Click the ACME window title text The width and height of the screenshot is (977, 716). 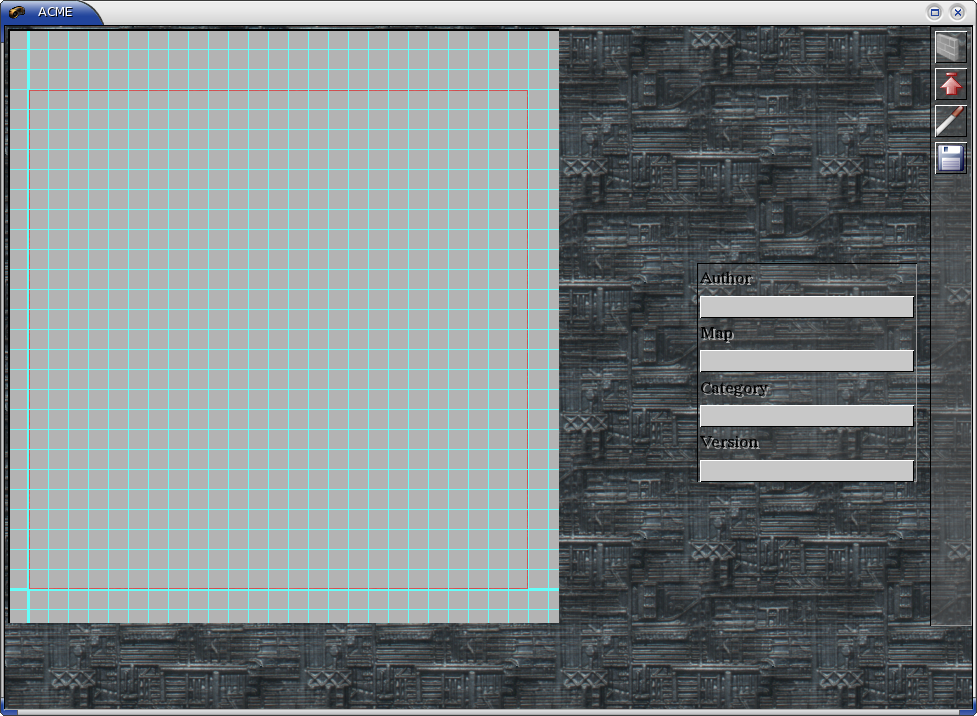coord(55,12)
